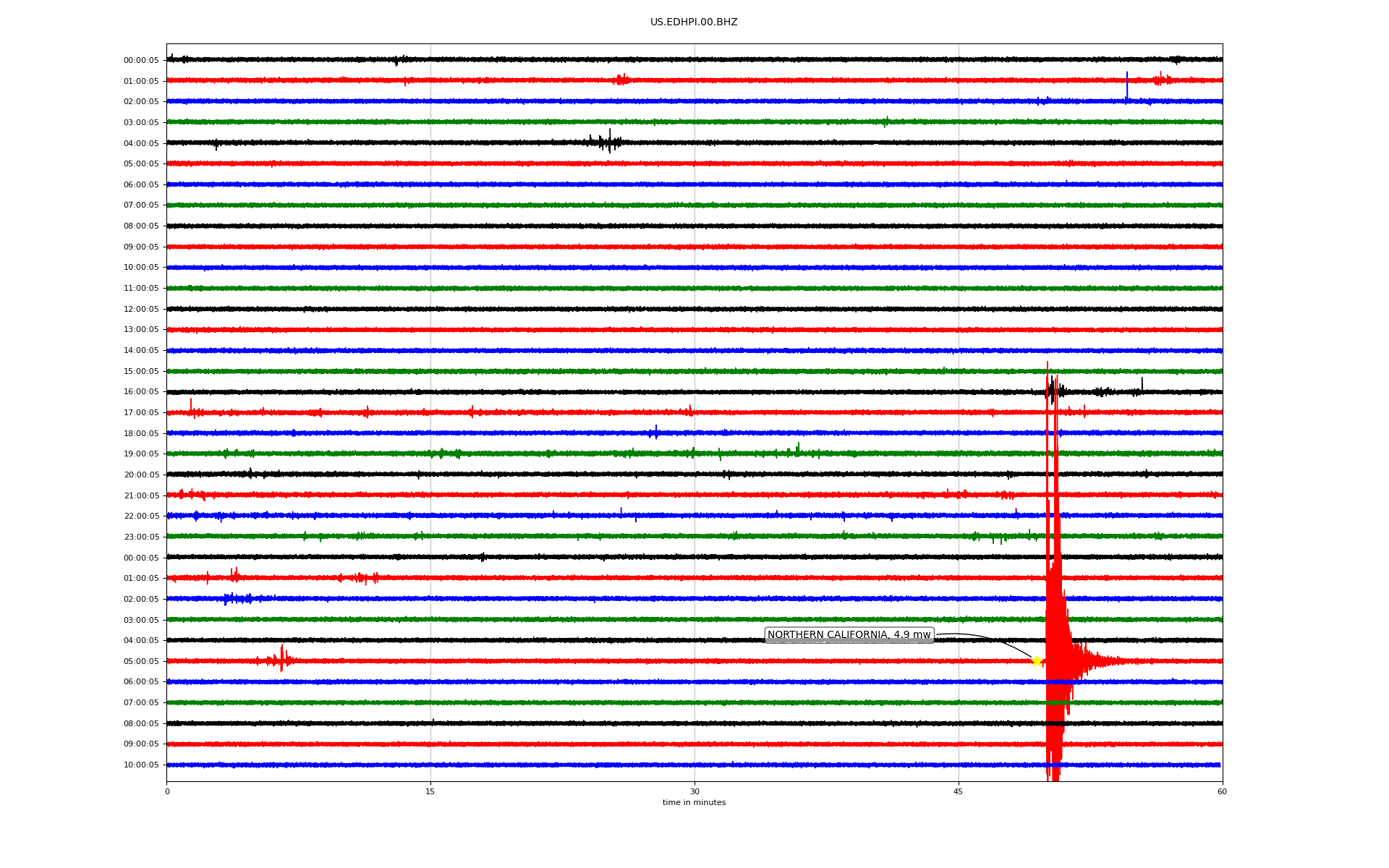Click the 16:00:05 trace time label
The image size is (1389, 868).
point(141,392)
